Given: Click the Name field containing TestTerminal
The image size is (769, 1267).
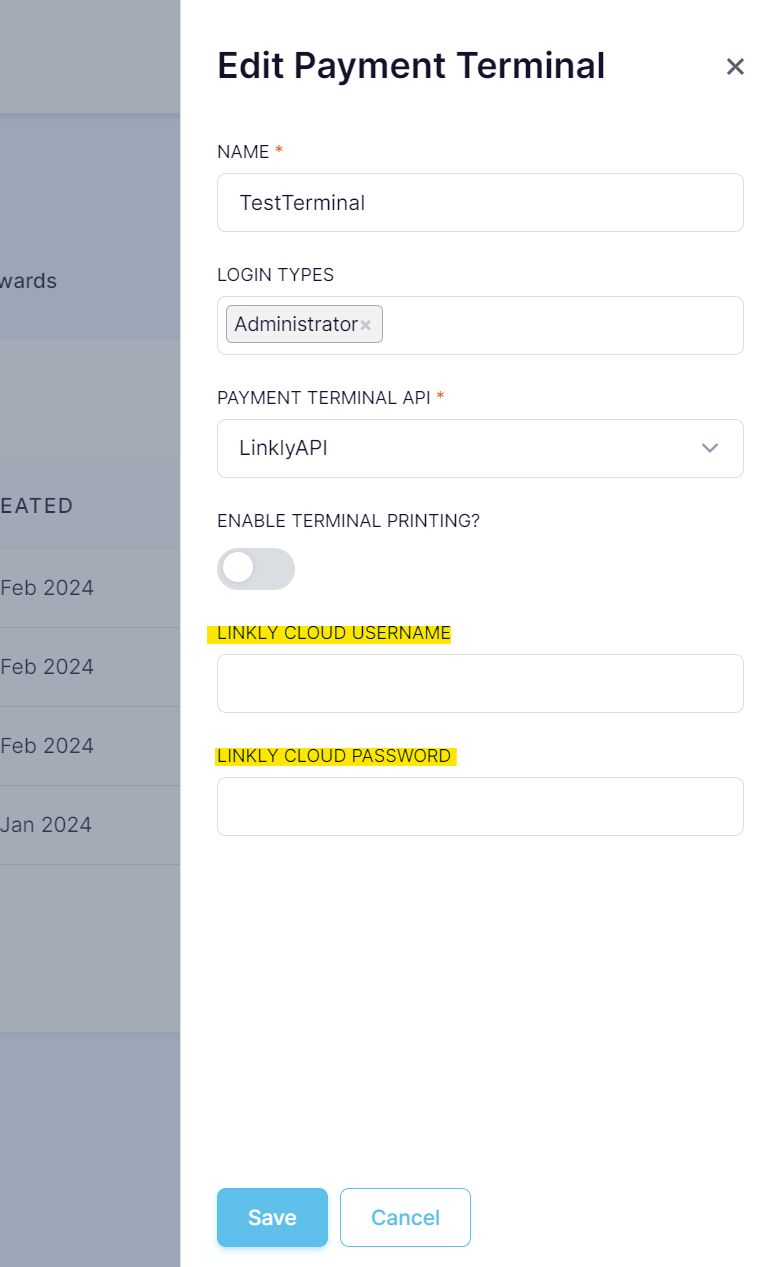Looking at the screenshot, I should (480, 203).
